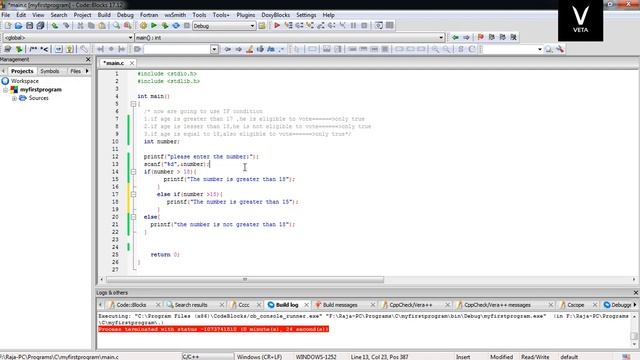Open the Debugging windows icon

(379, 26)
